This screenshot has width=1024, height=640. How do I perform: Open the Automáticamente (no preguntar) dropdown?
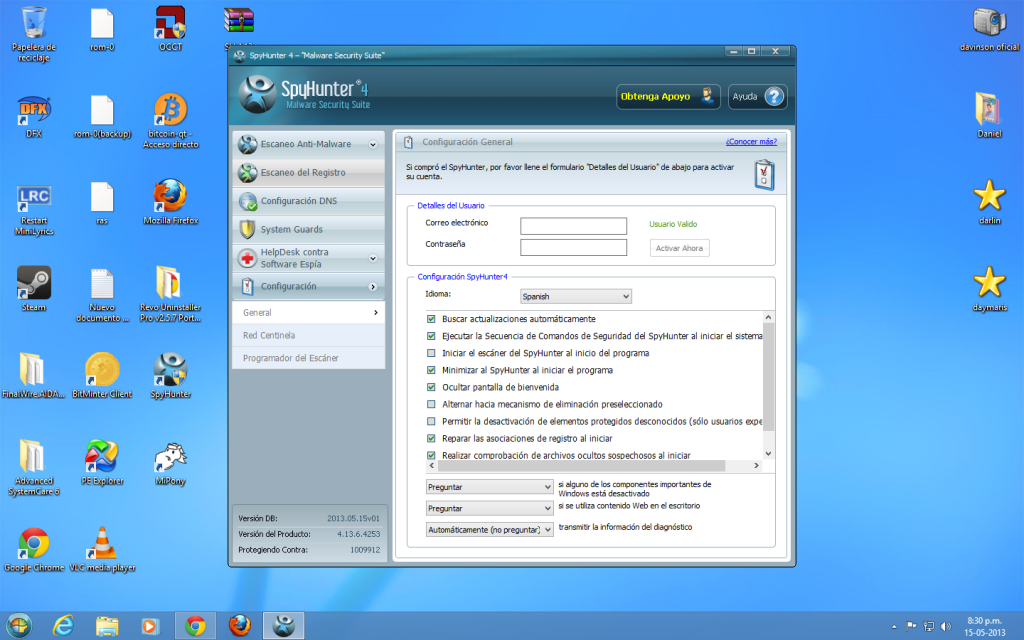coord(489,530)
